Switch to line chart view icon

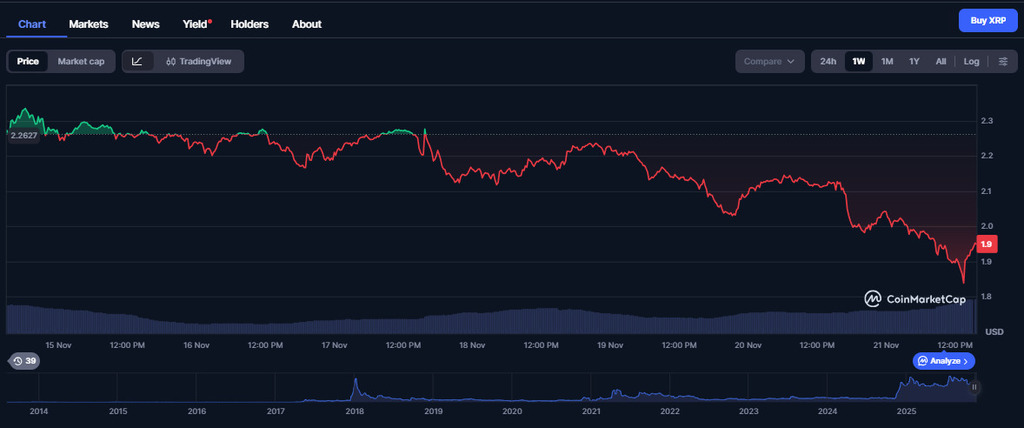[x=137, y=61]
